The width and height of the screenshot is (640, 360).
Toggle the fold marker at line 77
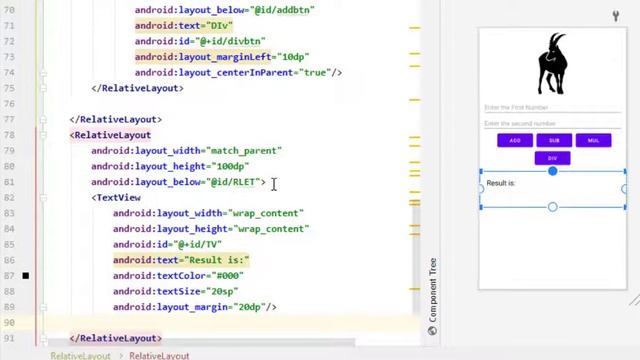[x=43, y=120]
